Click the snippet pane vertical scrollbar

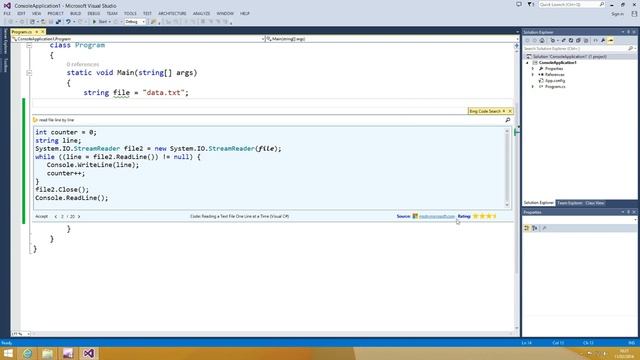click(x=507, y=168)
